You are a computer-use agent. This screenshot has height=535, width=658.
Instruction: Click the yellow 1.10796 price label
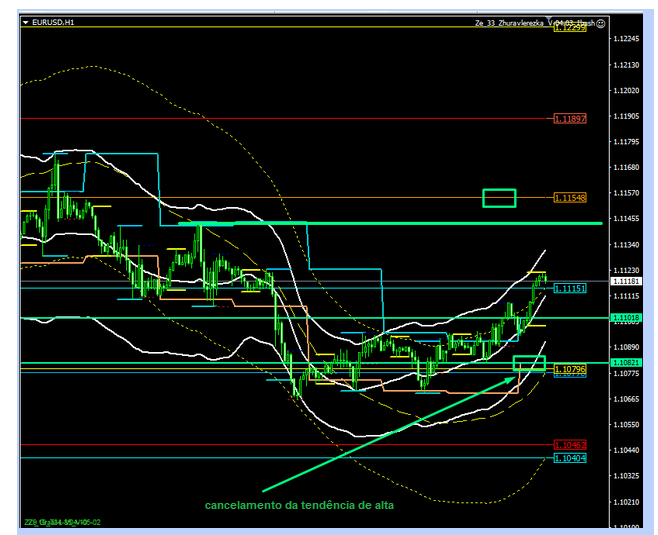tap(569, 369)
